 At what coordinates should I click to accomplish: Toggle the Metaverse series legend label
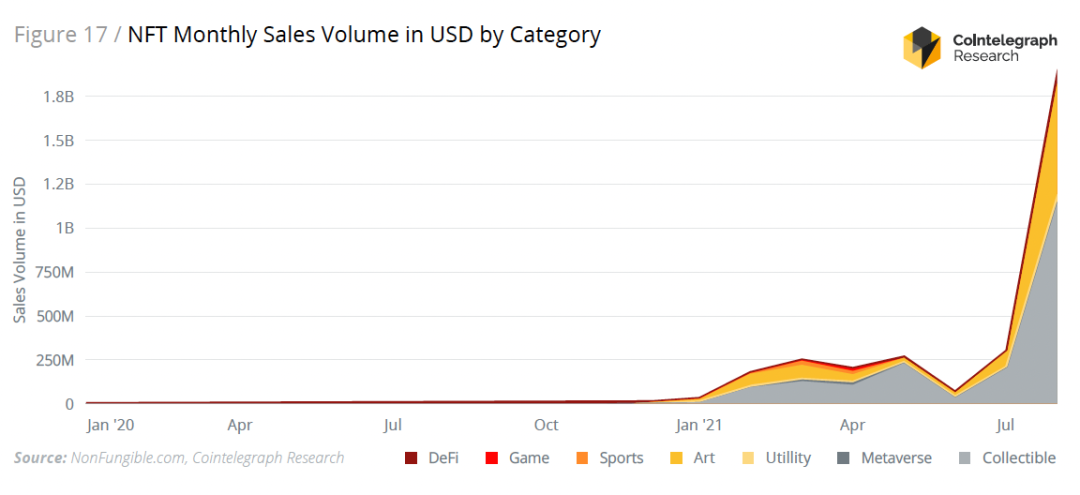tap(896, 458)
